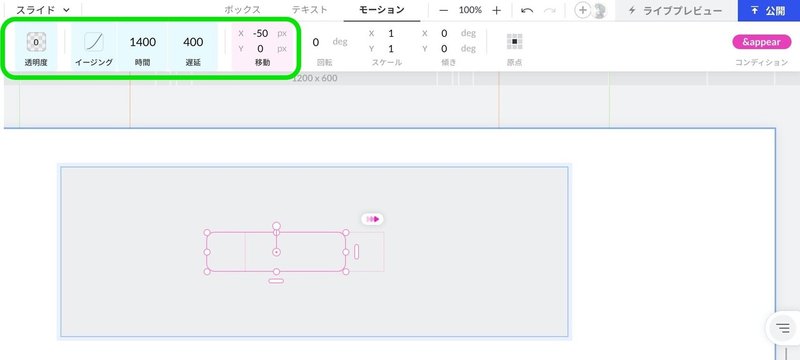Switch to the テキスト tab
The width and height of the screenshot is (800, 360).
click(310, 10)
